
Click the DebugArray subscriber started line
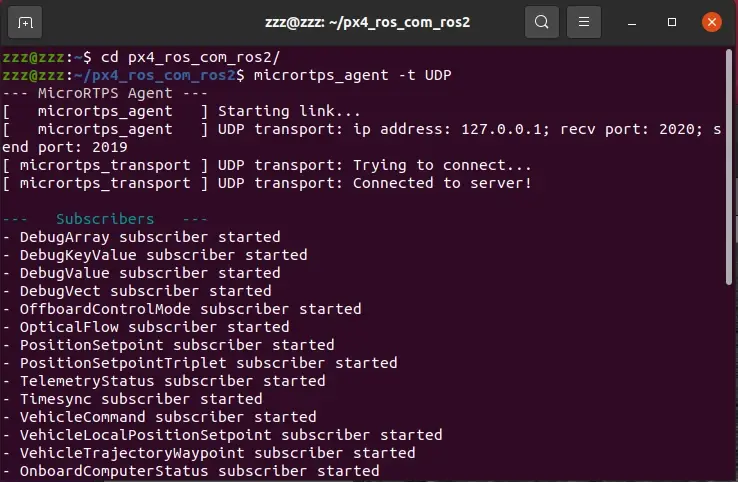[142, 237]
